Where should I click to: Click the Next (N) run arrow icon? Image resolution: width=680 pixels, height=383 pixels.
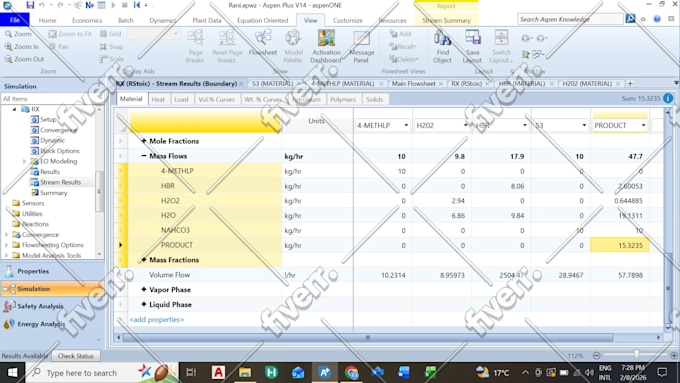click(x=89, y=5)
